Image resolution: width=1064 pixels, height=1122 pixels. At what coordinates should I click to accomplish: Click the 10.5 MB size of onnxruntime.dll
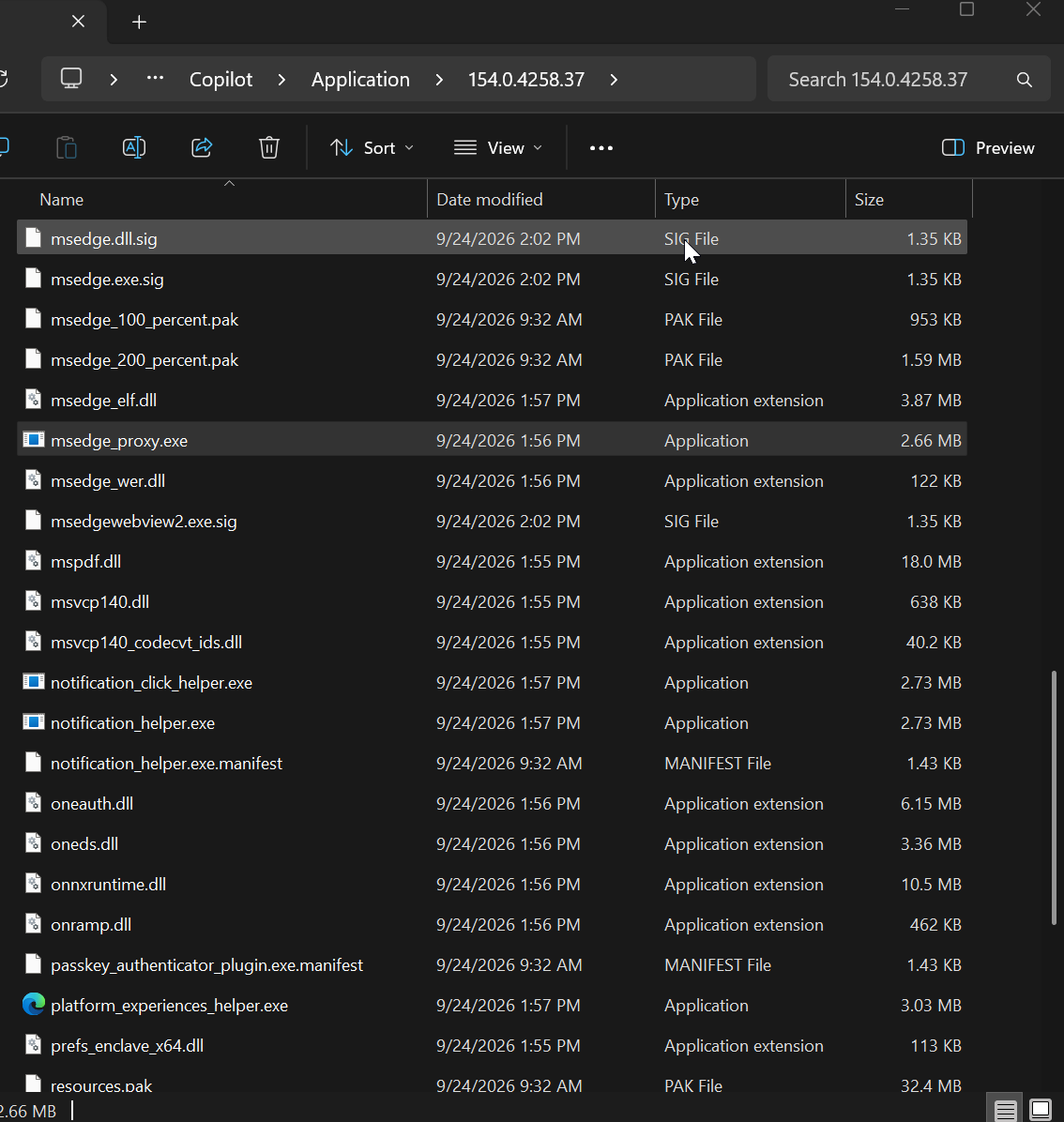(931, 885)
